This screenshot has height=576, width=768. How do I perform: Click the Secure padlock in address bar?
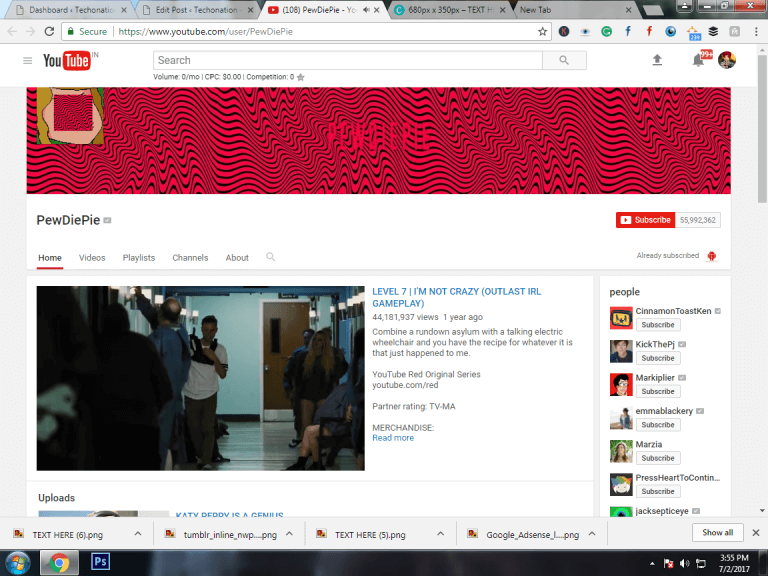[71, 31]
